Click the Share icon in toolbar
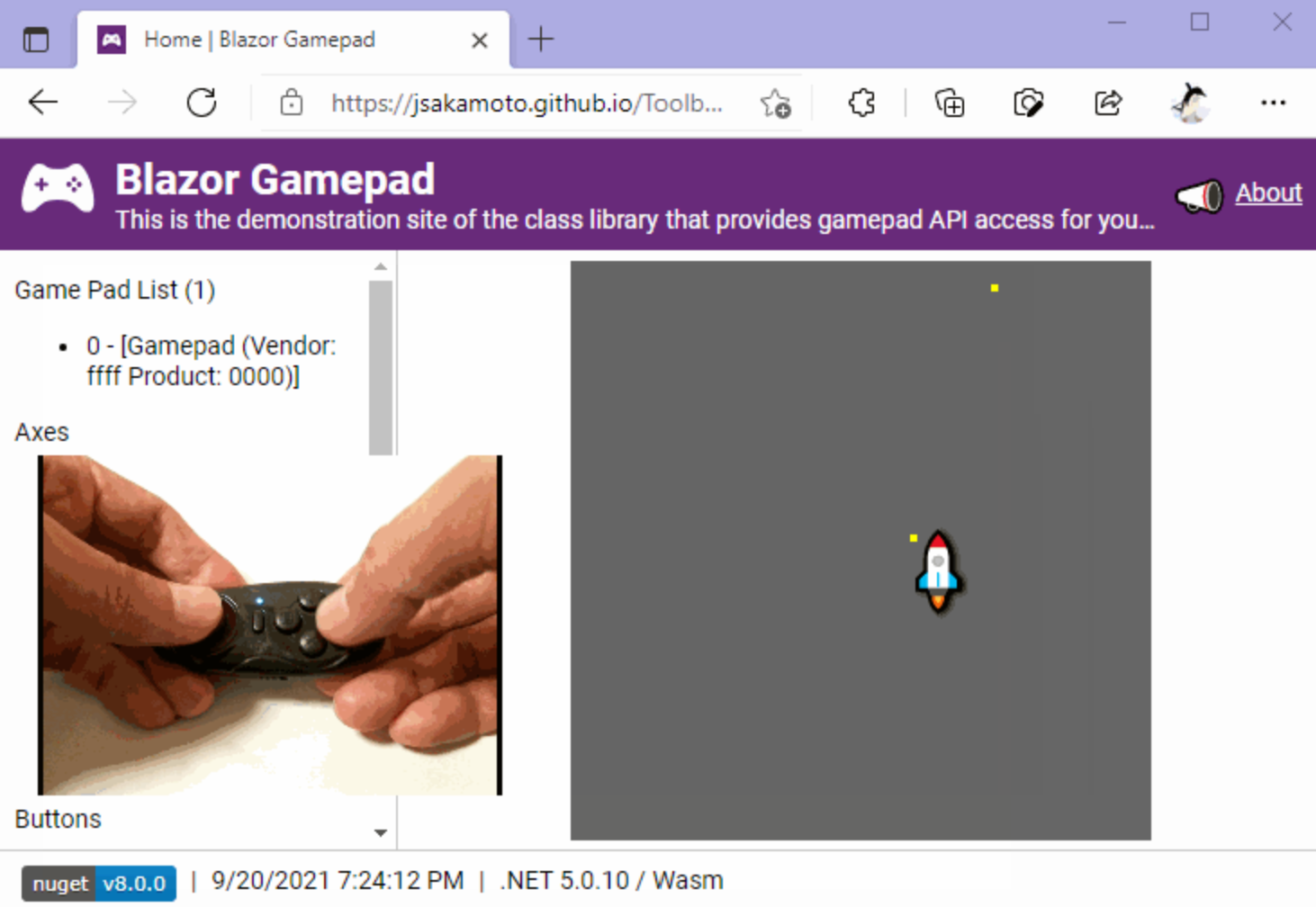Image resolution: width=1316 pixels, height=907 pixels. 1108,103
